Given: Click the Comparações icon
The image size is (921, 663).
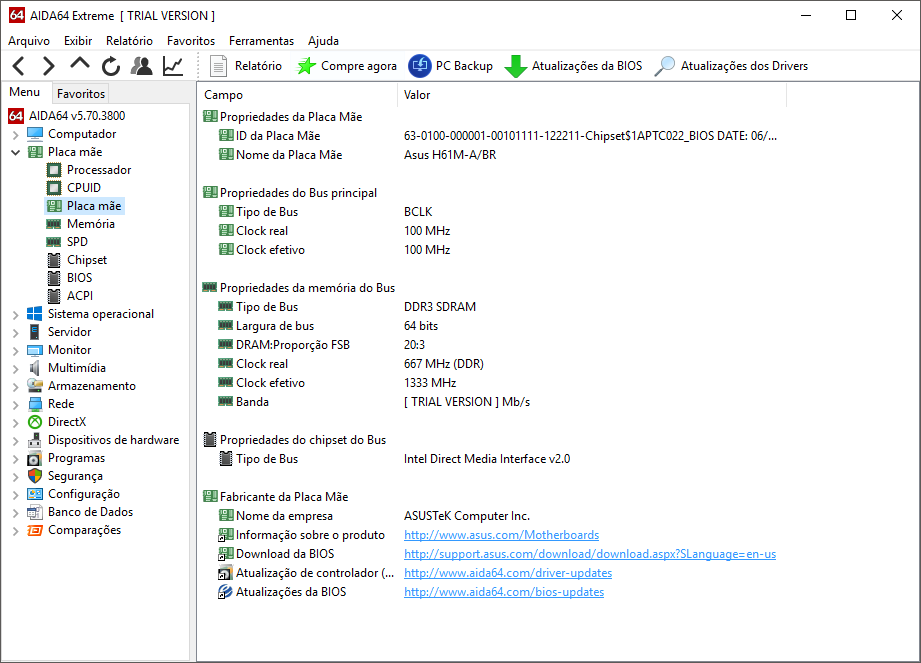Looking at the screenshot, I should pos(35,530).
